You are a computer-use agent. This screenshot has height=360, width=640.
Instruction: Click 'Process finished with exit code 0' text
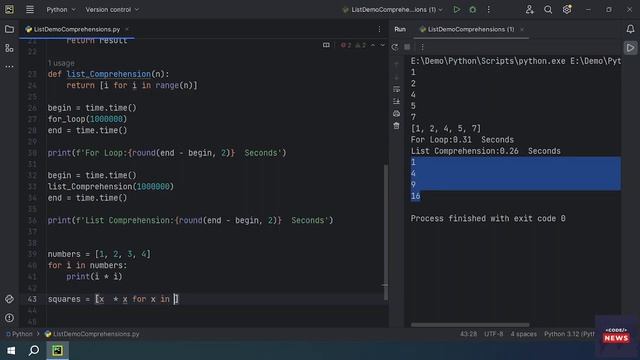click(x=488, y=218)
